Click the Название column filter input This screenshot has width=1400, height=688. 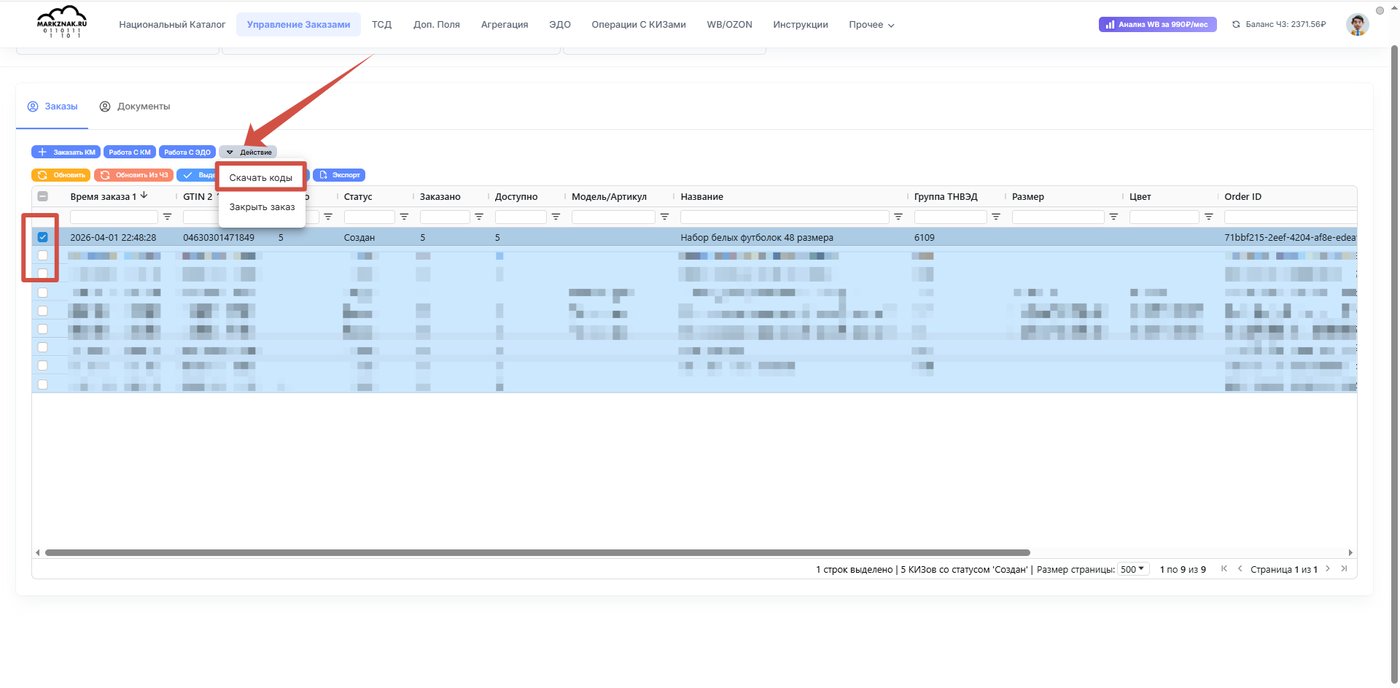pos(785,217)
